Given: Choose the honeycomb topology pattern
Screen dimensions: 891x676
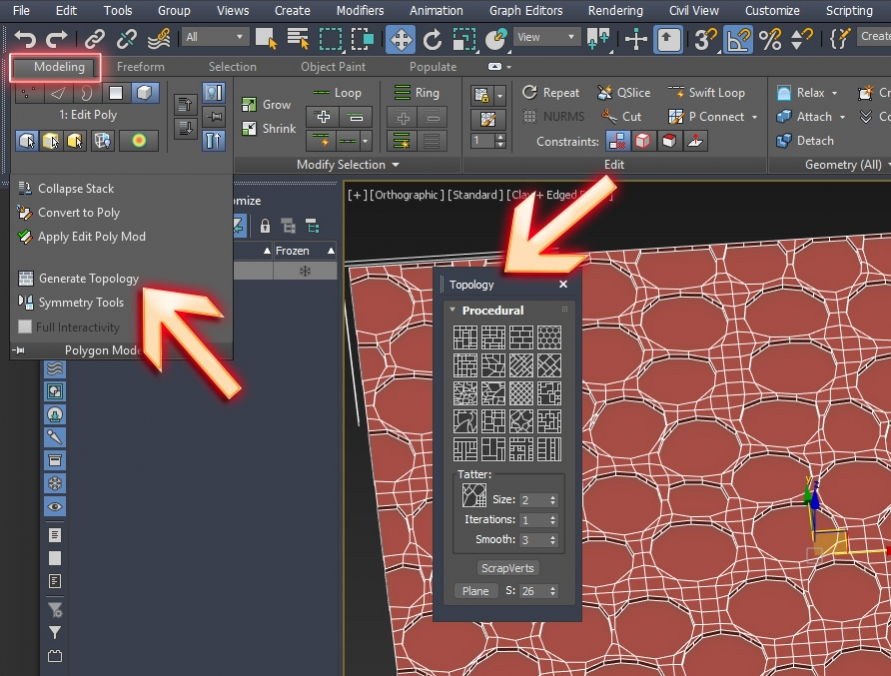Looking at the screenshot, I should [549, 337].
